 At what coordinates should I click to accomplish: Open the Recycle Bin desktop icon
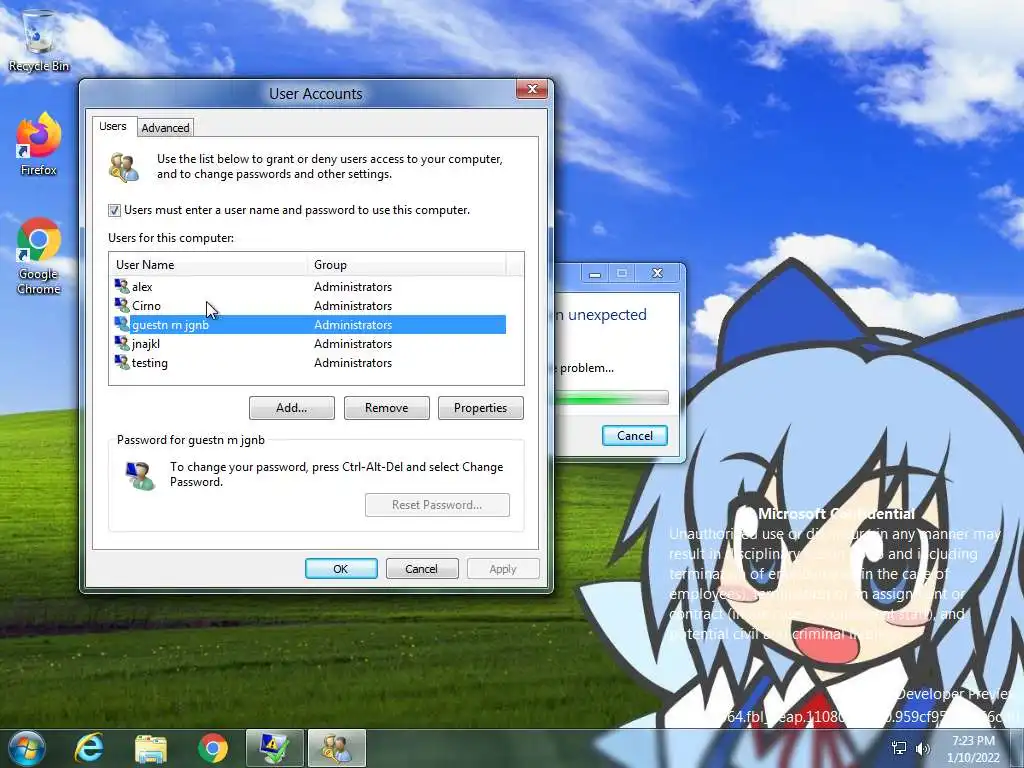pyautogui.click(x=39, y=40)
